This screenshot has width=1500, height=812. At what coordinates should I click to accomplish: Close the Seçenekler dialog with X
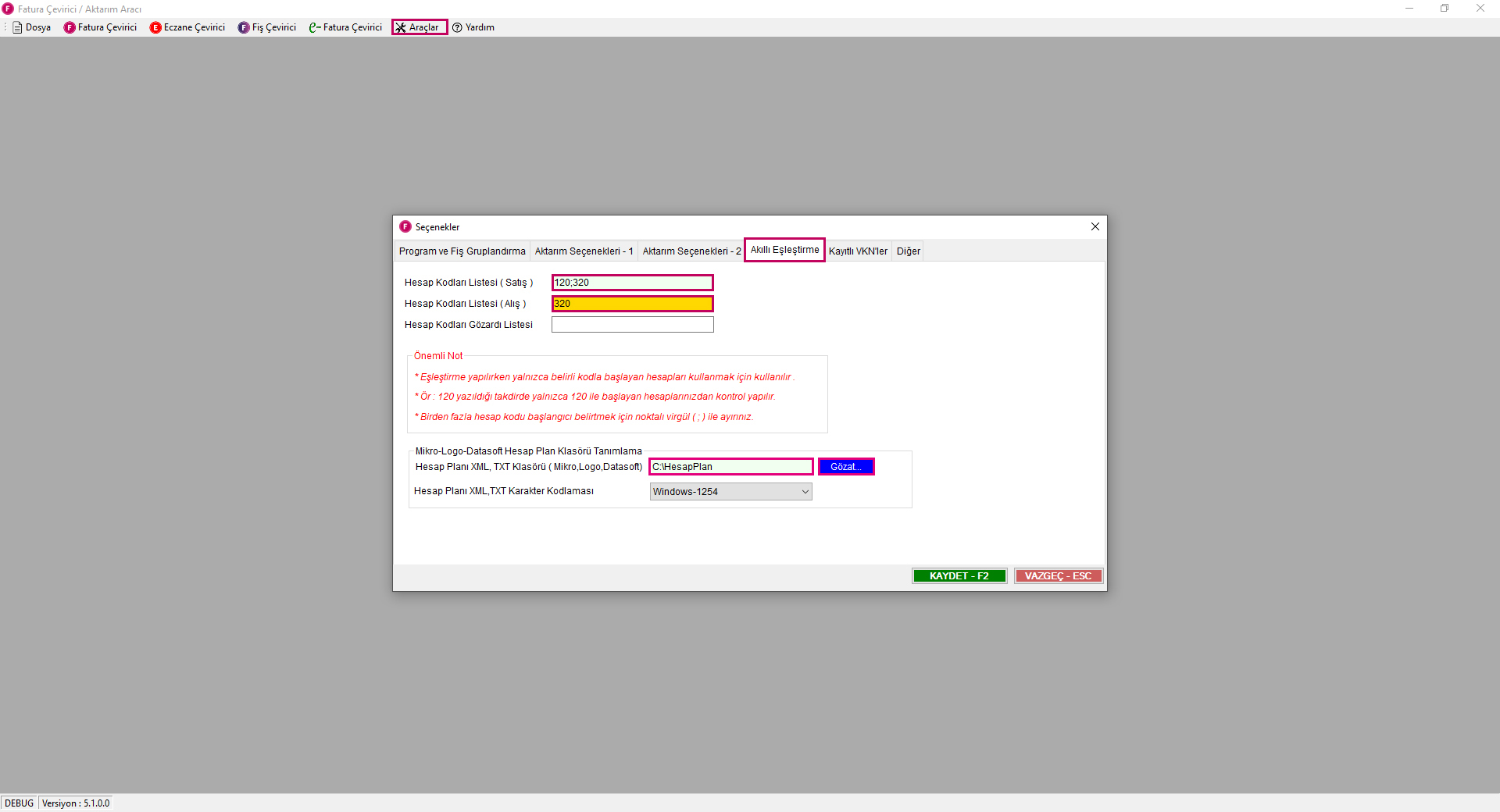1095,226
